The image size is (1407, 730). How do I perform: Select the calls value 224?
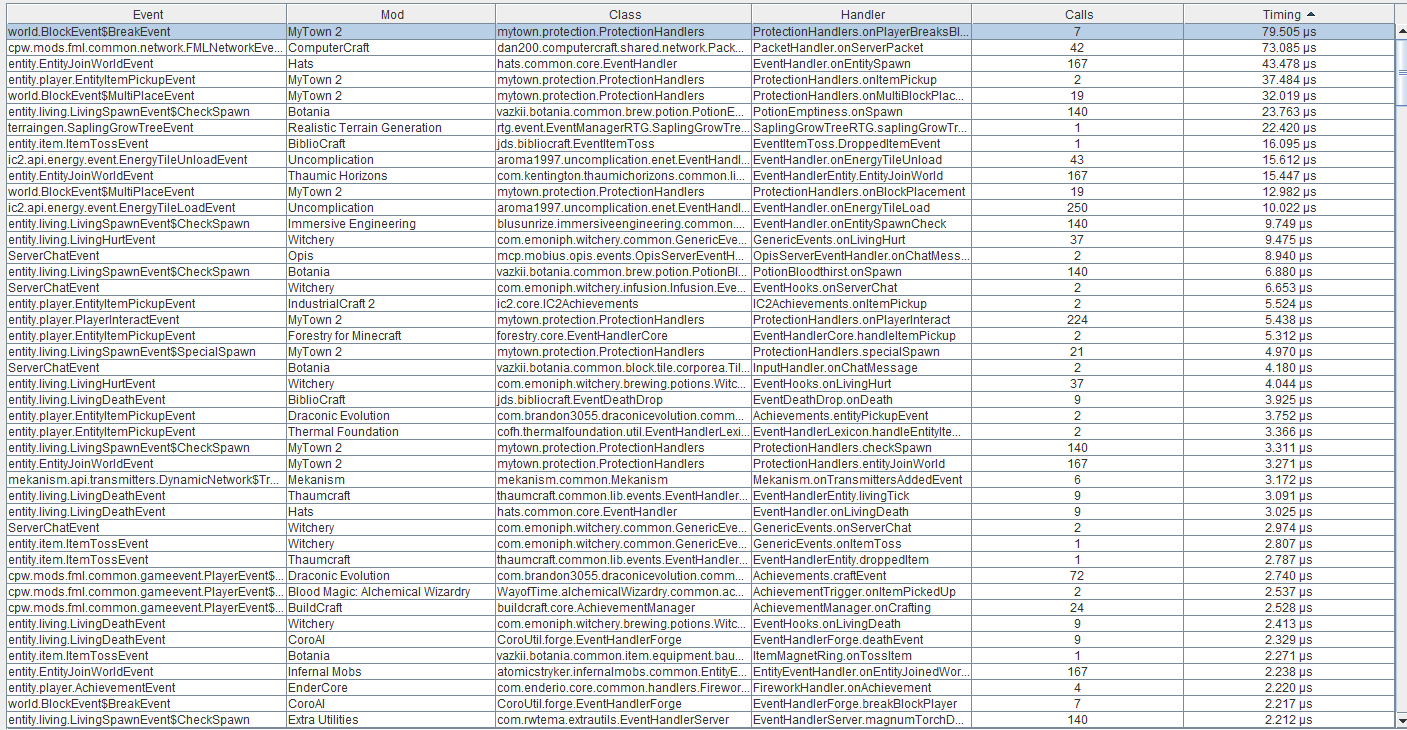(1078, 320)
